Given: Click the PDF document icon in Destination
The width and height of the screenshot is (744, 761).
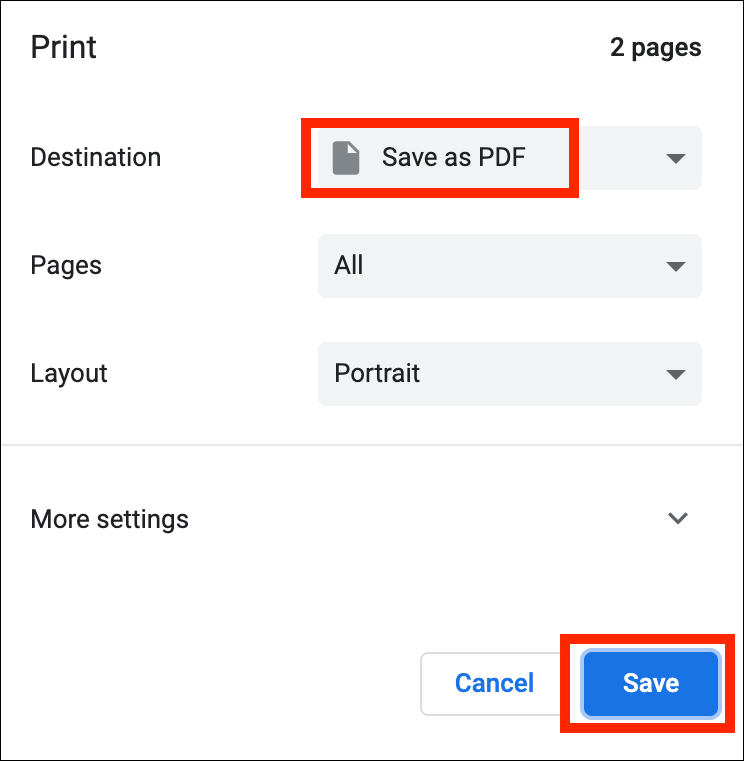Looking at the screenshot, I should coord(346,158).
